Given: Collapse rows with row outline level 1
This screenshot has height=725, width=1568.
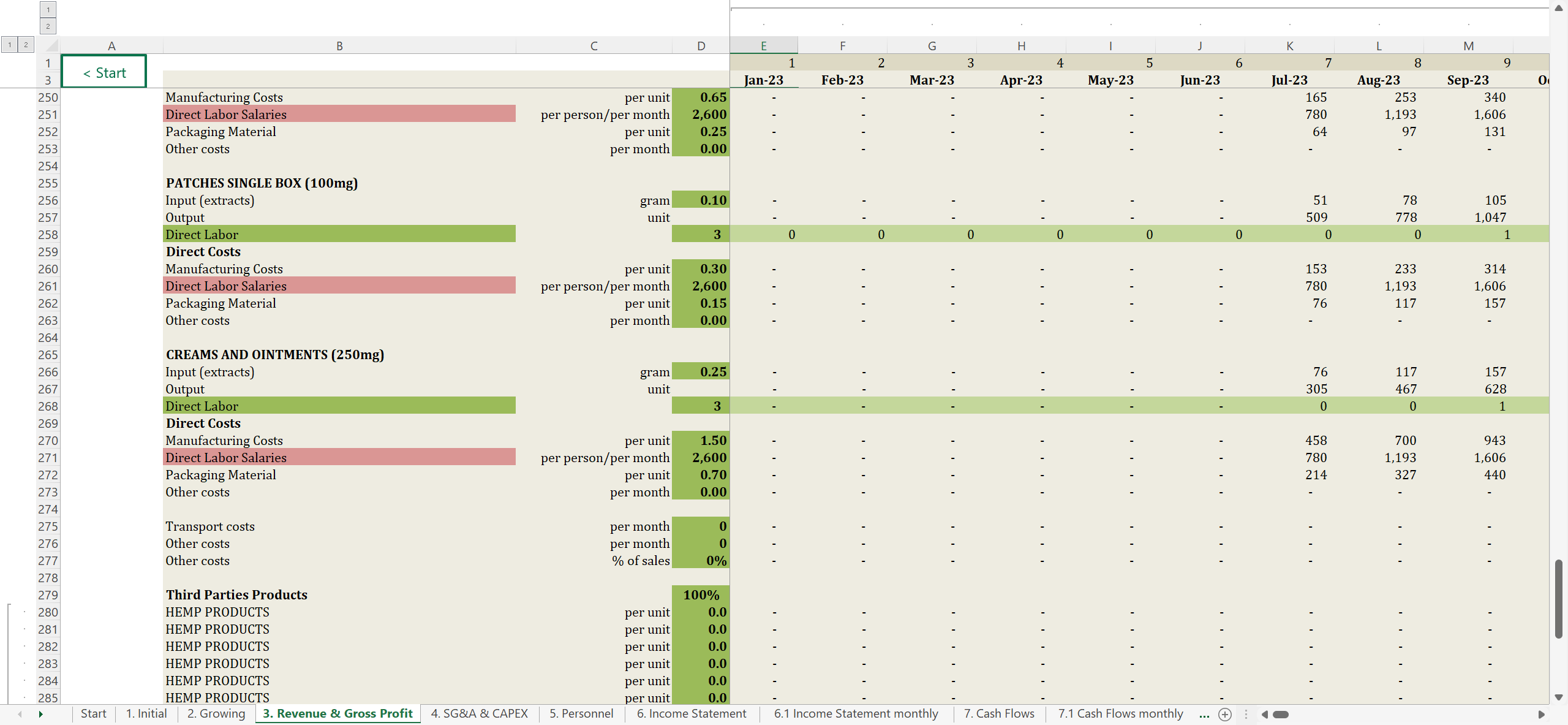Looking at the screenshot, I should click(x=9, y=44).
